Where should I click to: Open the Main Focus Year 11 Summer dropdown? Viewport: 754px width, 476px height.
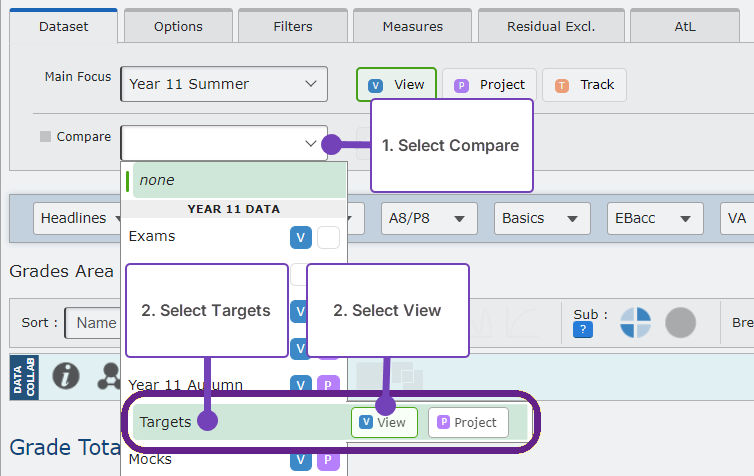(224, 84)
